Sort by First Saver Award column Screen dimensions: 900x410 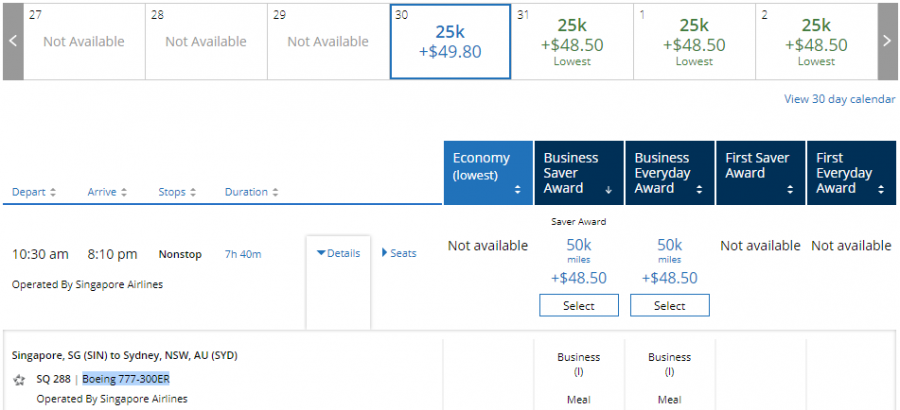click(760, 173)
